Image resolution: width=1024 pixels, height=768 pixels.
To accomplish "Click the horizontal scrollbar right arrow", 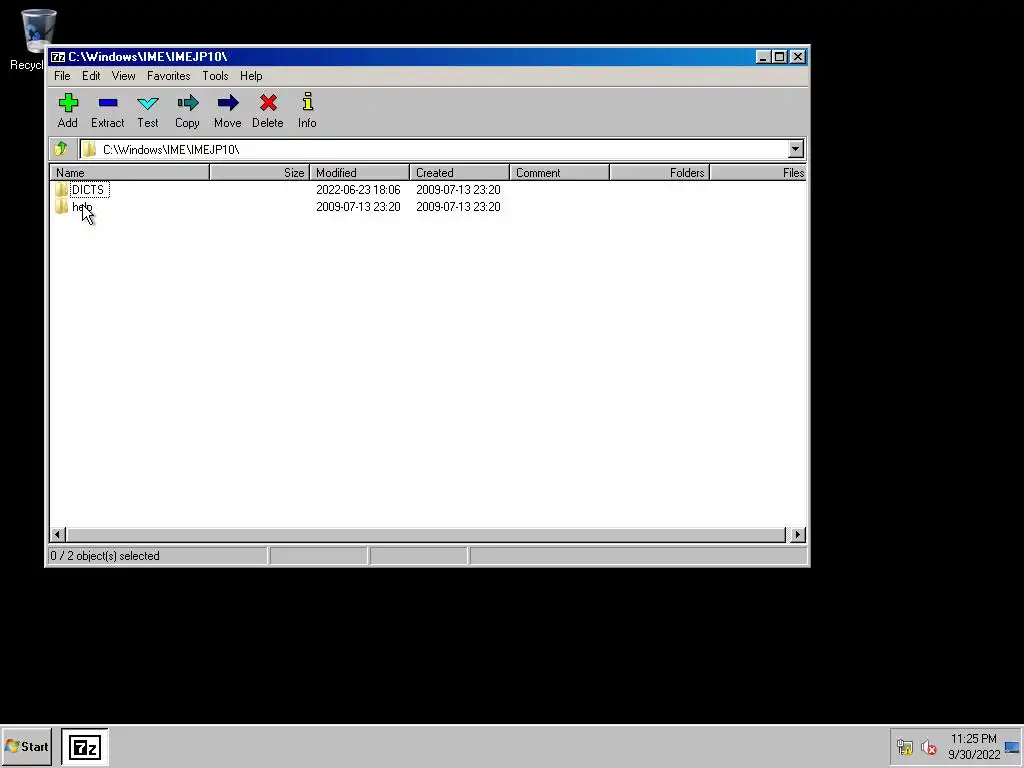I will [797, 534].
